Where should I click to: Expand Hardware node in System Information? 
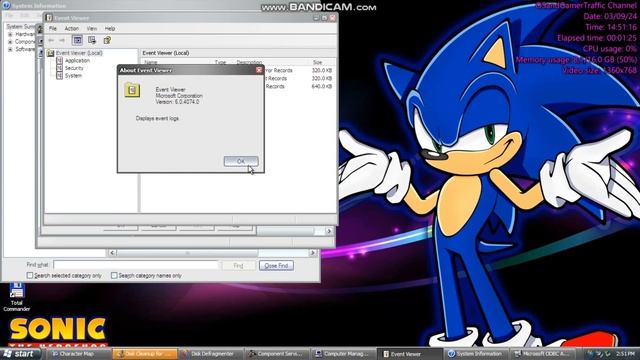pyautogui.click(x=10, y=34)
